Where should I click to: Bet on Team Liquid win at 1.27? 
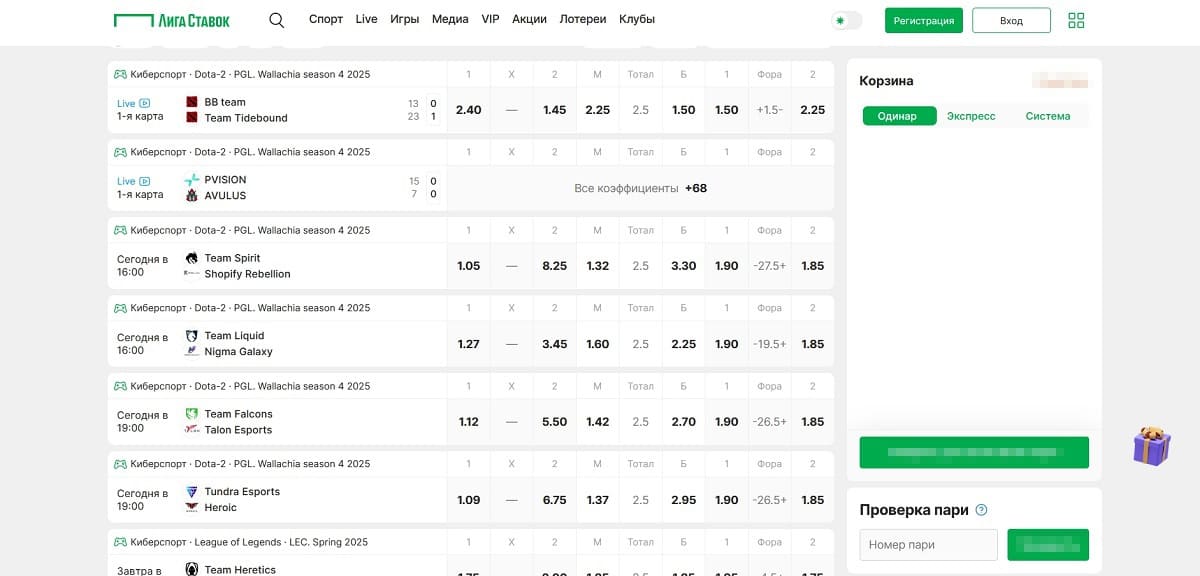pos(468,344)
